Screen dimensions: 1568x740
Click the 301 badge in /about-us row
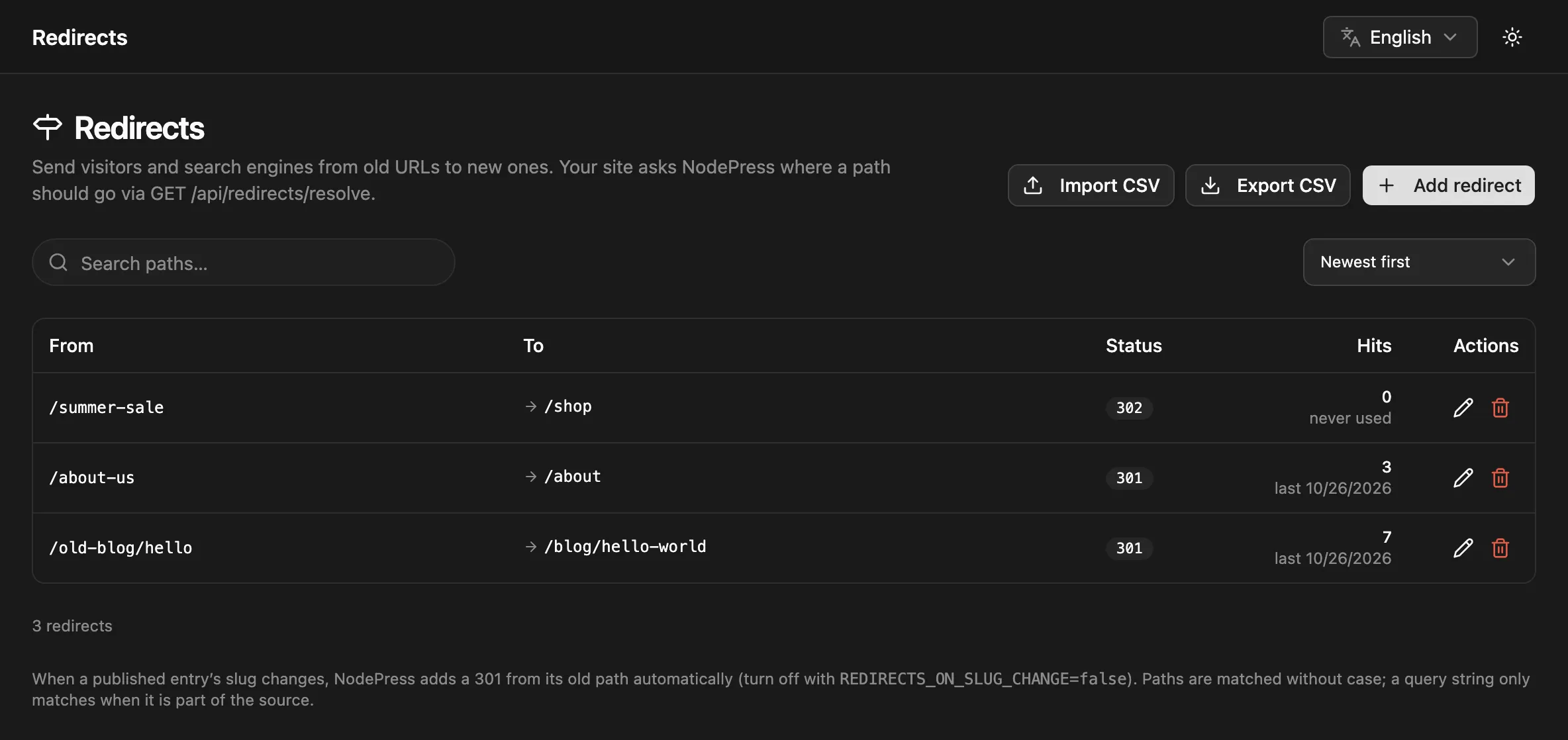[x=1129, y=478]
